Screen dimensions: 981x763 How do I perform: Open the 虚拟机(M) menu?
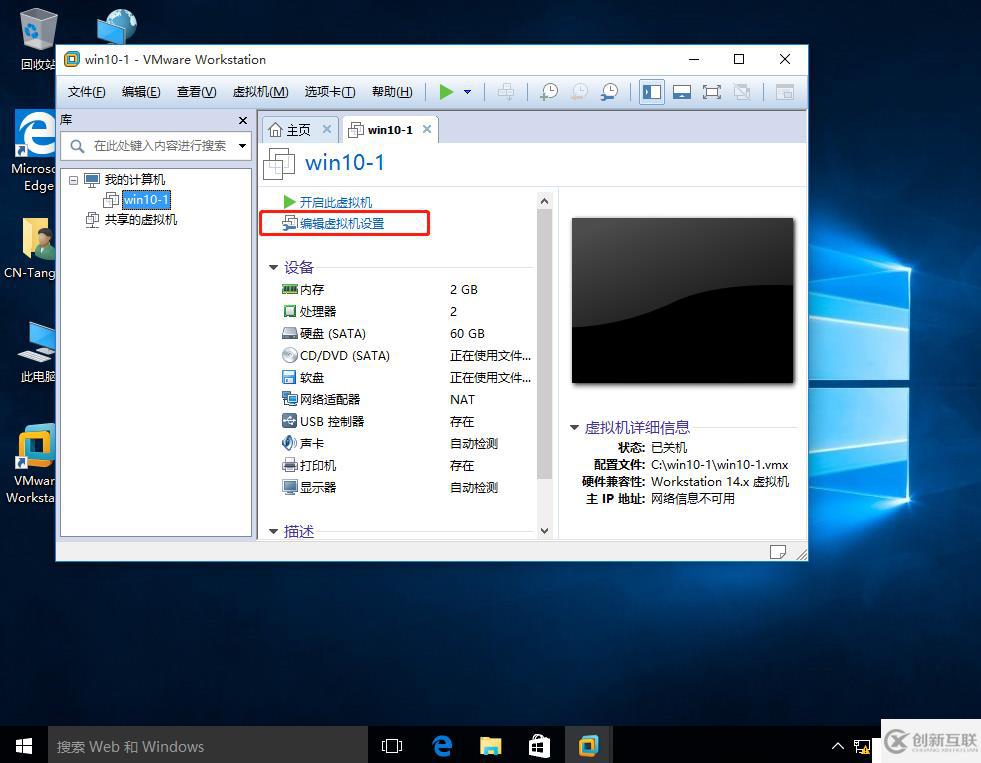click(x=260, y=92)
